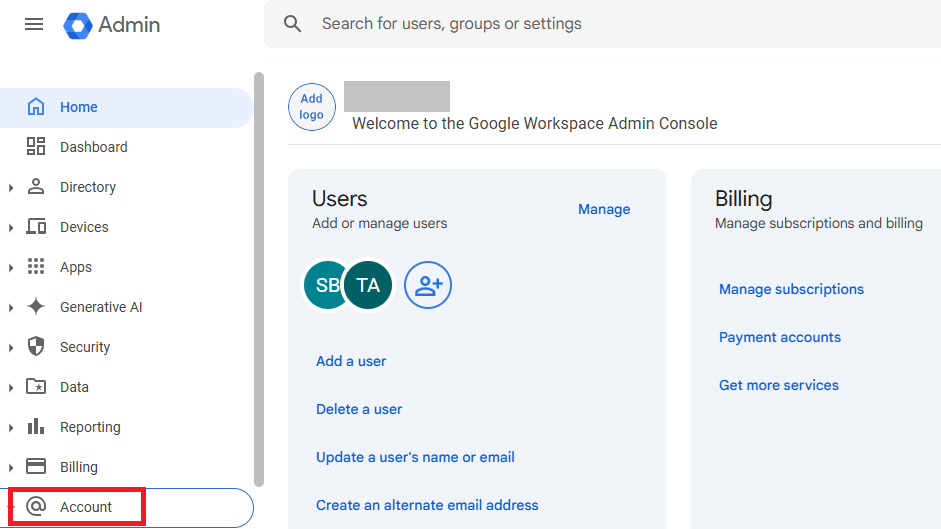Viewport: 941px width, 529px height.
Task: Click the Welcome to Google Workspace Admin Console text
Action: pos(535,123)
